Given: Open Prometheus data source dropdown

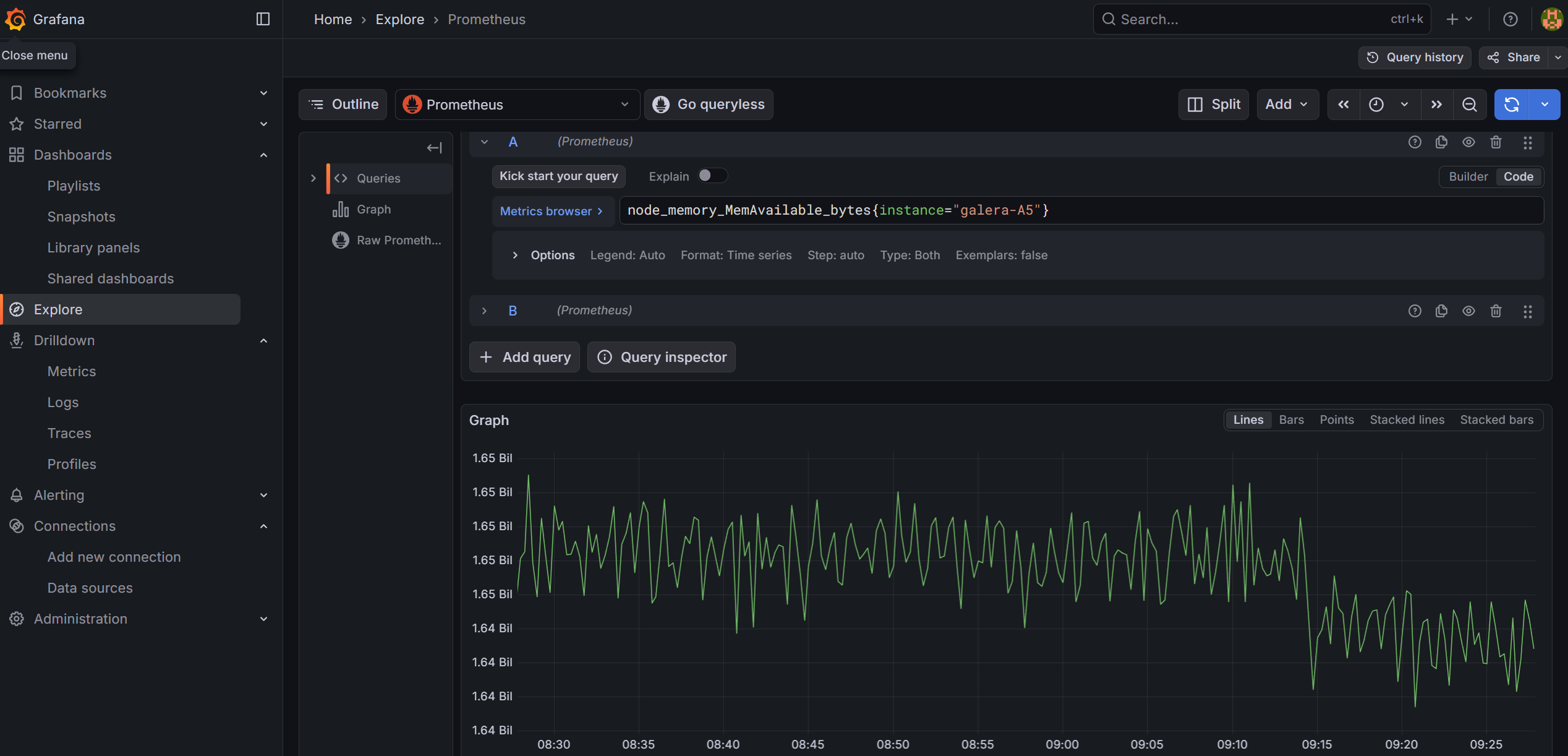Looking at the screenshot, I should tap(516, 105).
